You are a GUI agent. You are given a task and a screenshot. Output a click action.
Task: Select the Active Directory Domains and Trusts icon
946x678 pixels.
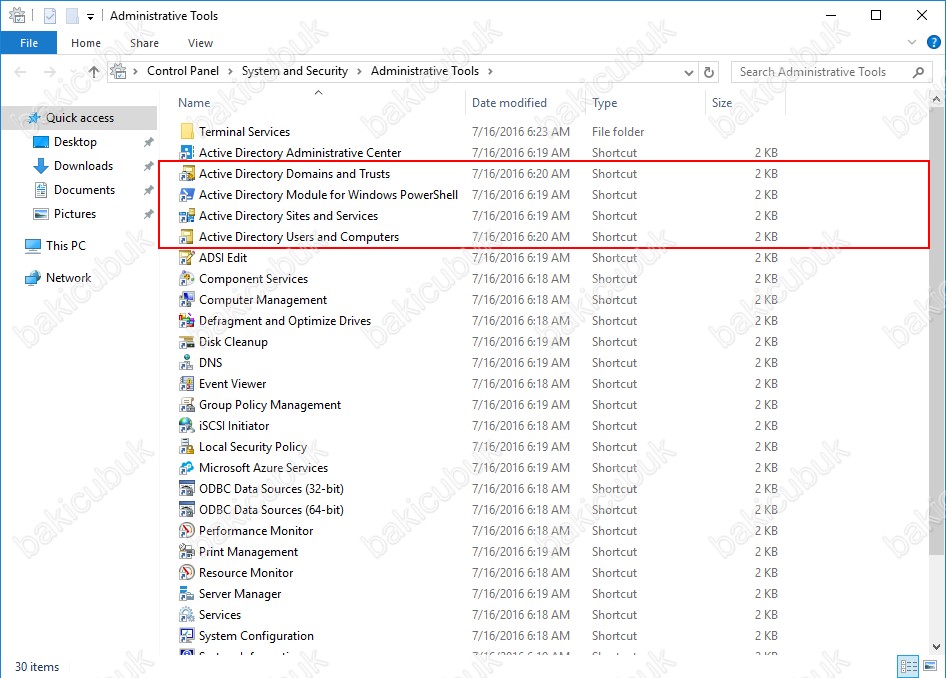point(187,174)
